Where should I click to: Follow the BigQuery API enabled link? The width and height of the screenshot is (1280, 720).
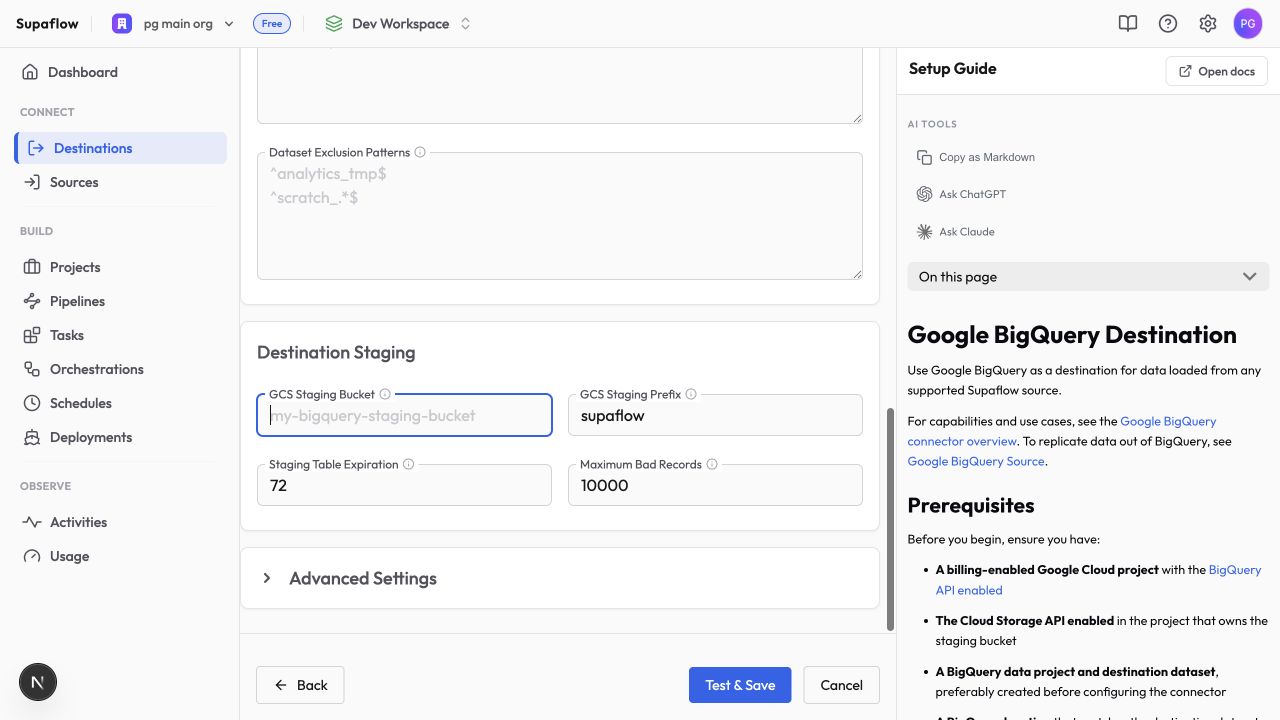1098,580
